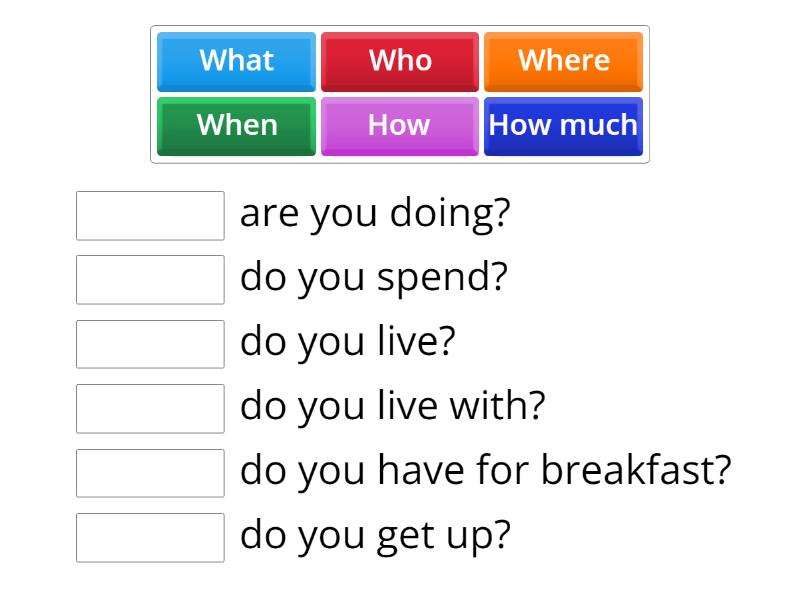Select the blue 'What' word tile

click(x=236, y=61)
